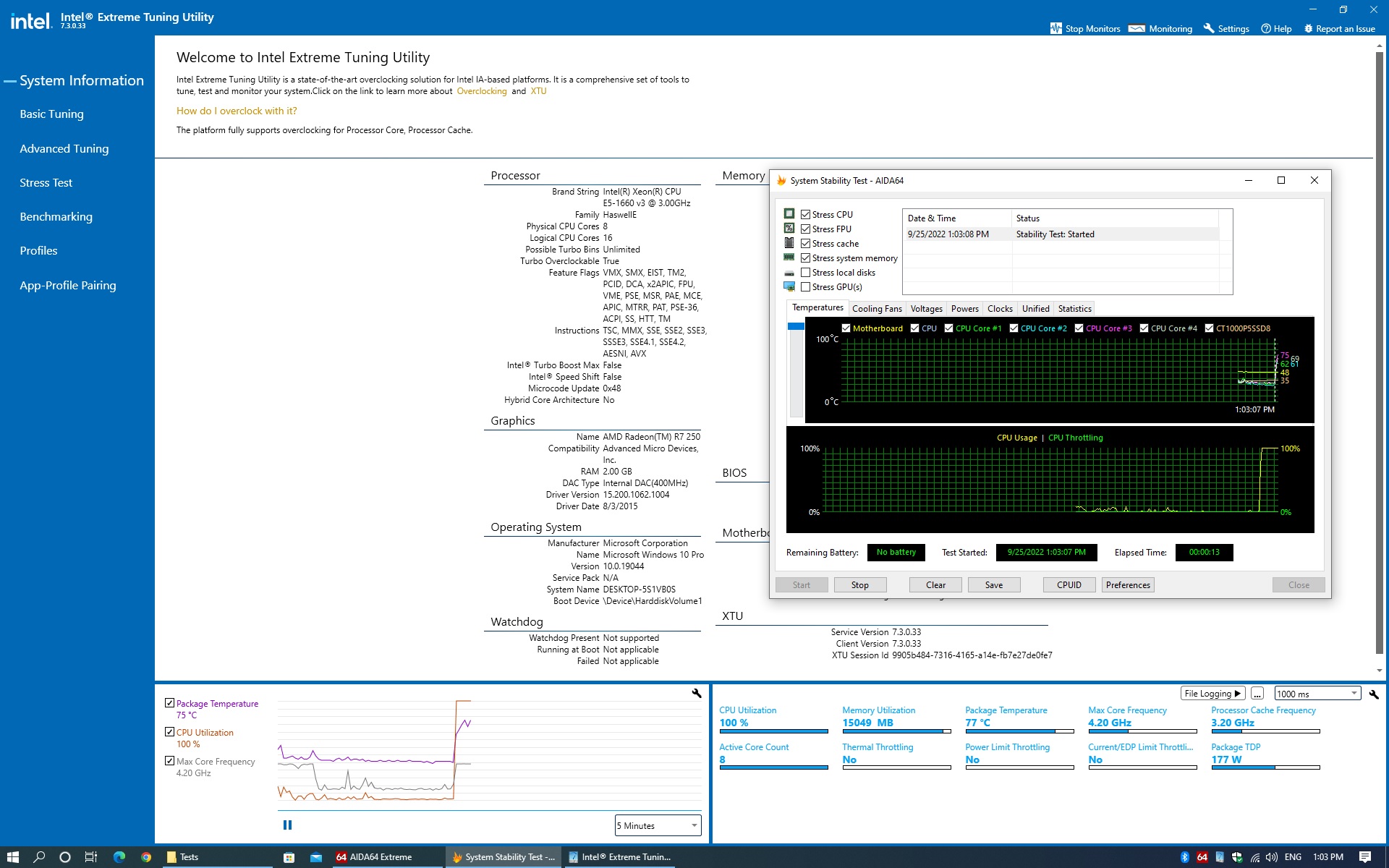Click wrench icon beside 1000 ms dropdown
This screenshot has height=868, width=1389.
point(1373,694)
